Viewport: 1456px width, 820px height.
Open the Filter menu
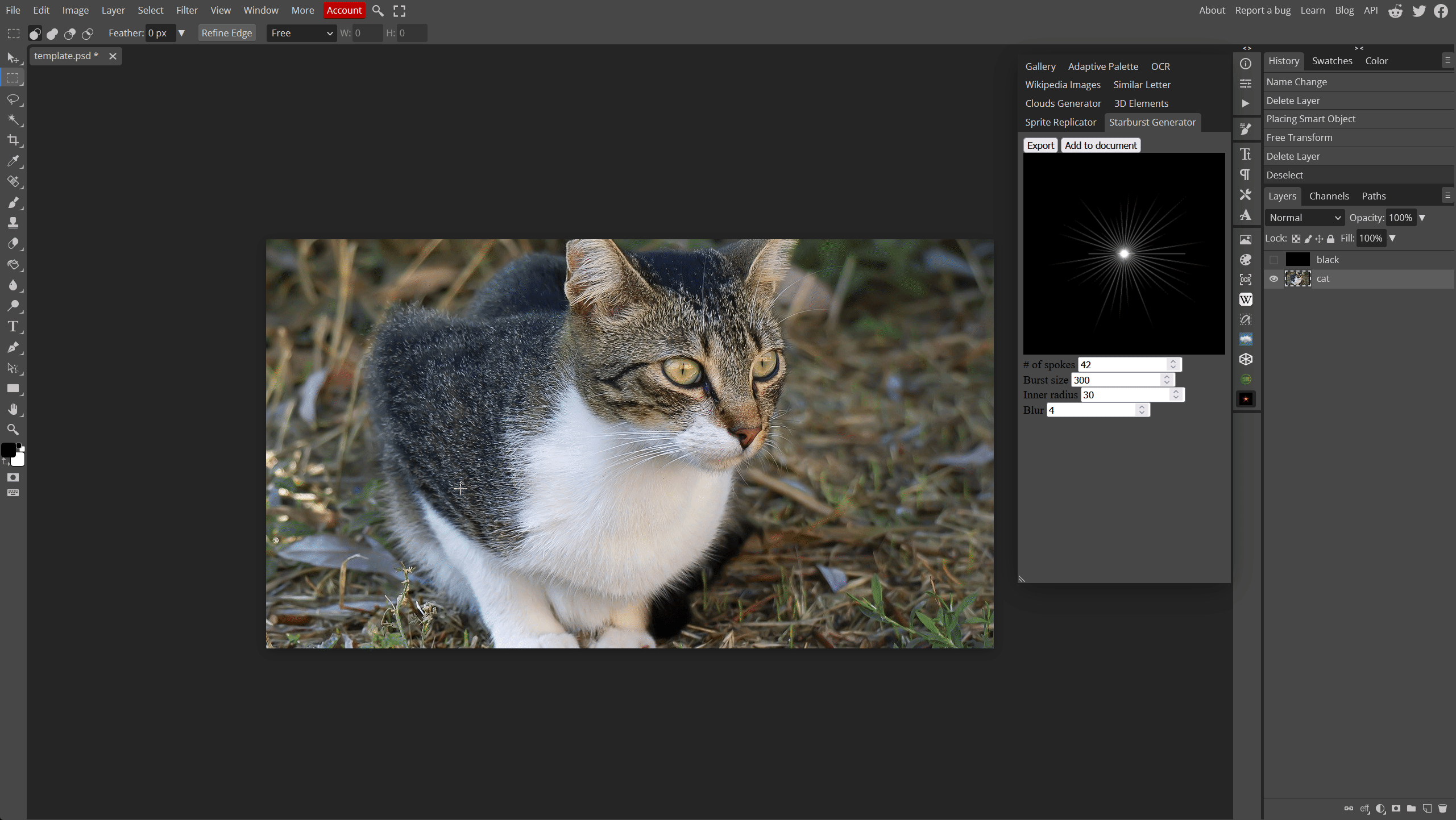pyautogui.click(x=186, y=10)
